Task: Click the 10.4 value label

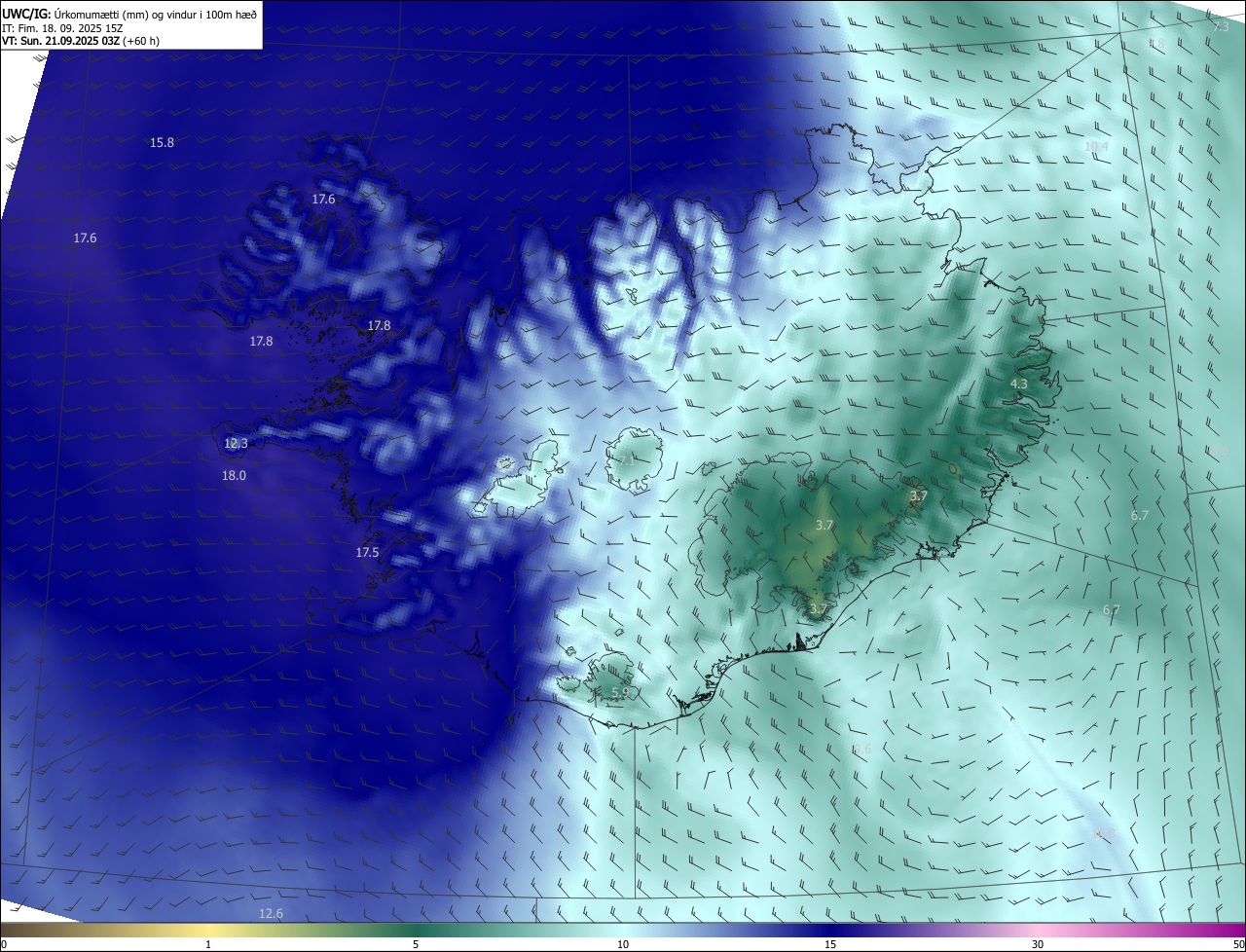Action: 1096,147
